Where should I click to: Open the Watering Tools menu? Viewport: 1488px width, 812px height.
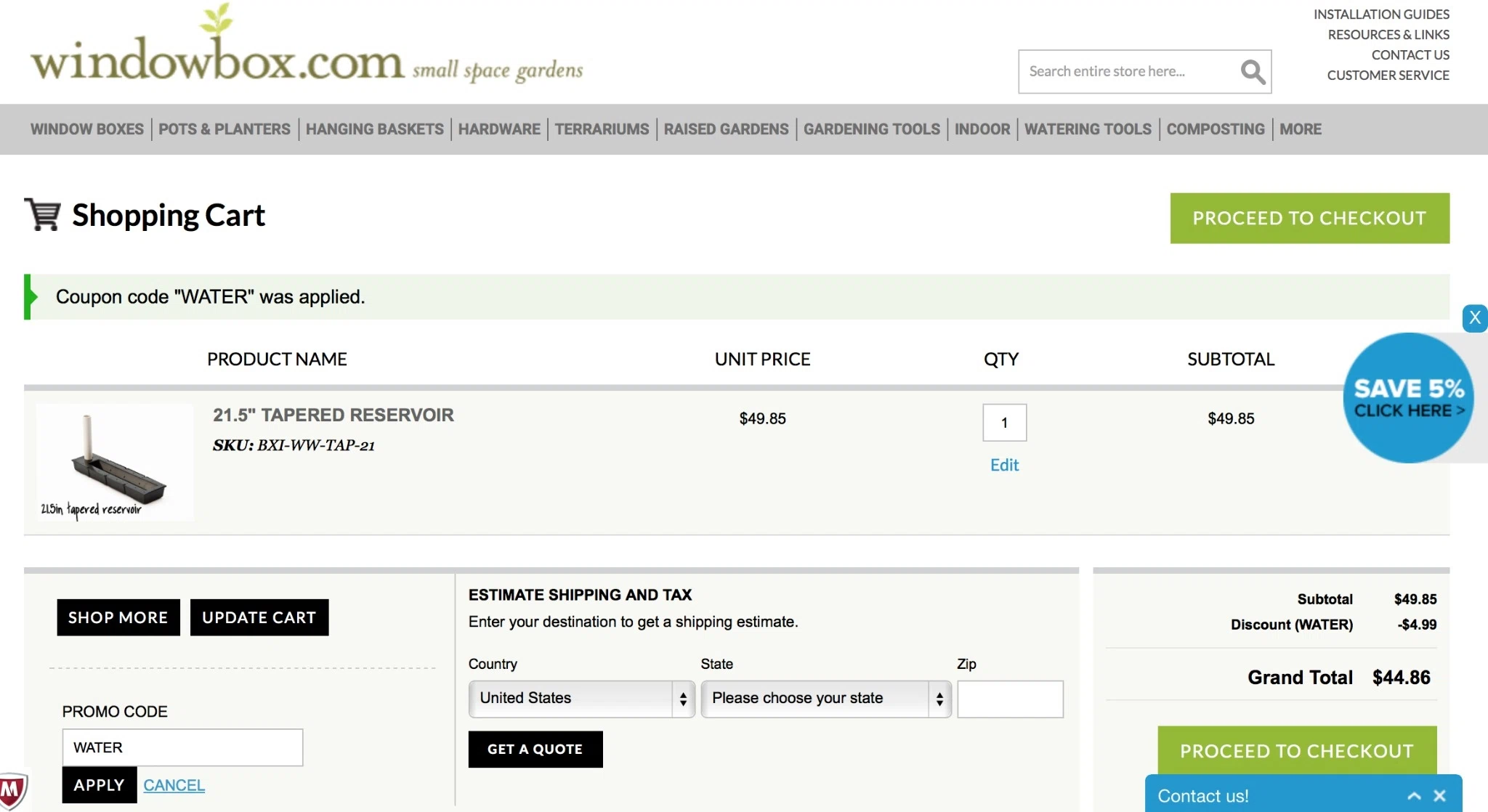click(x=1088, y=129)
